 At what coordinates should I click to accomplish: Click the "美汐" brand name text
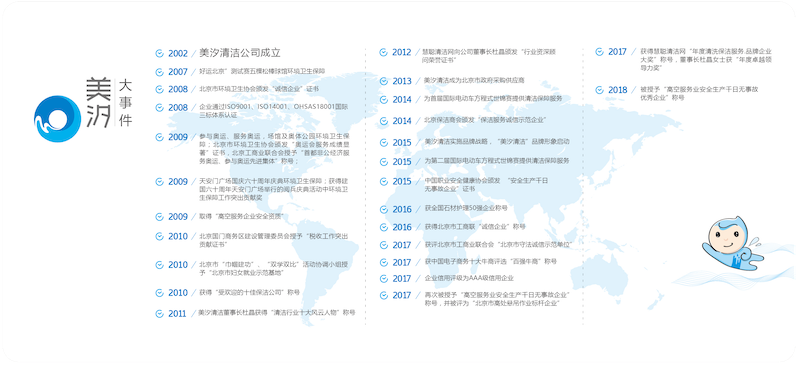(x=98, y=102)
